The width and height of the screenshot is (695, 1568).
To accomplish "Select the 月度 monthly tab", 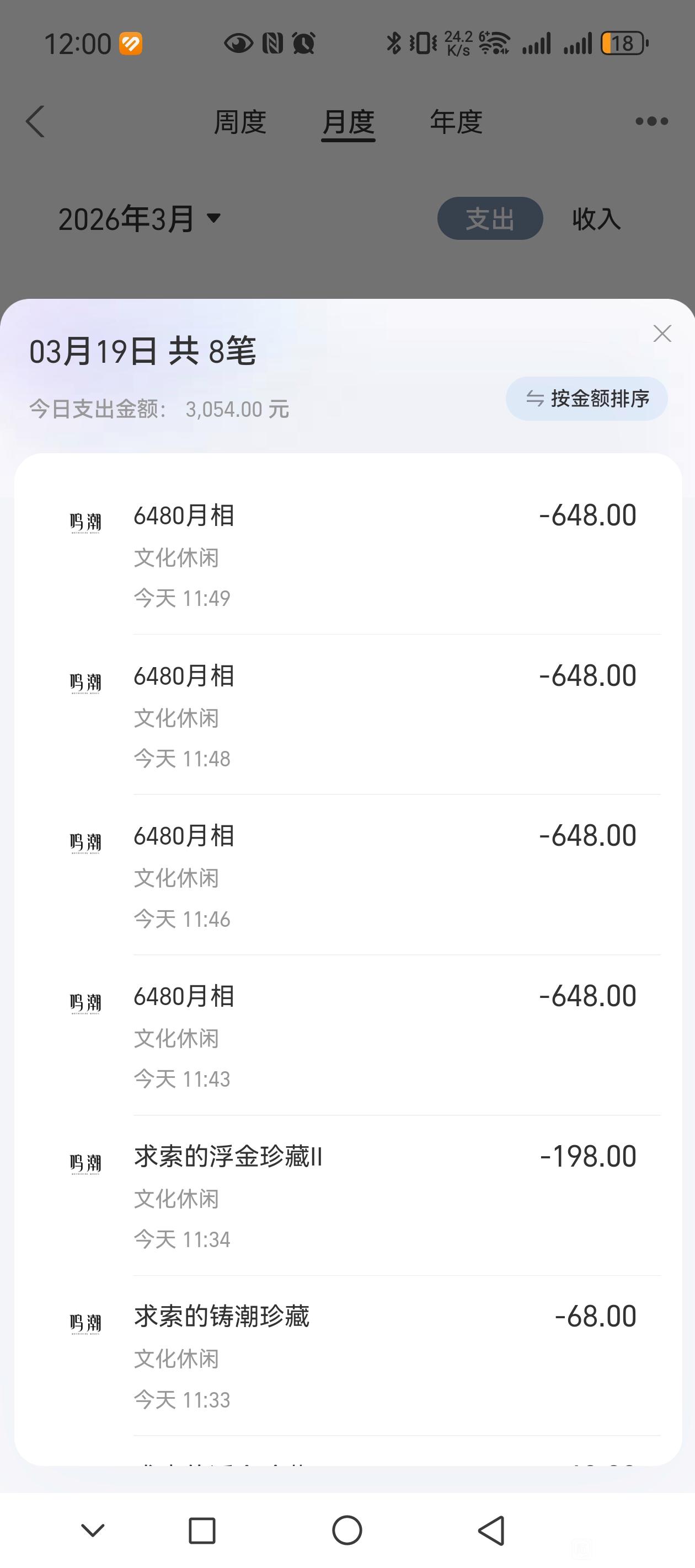I will [x=348, y=122].
